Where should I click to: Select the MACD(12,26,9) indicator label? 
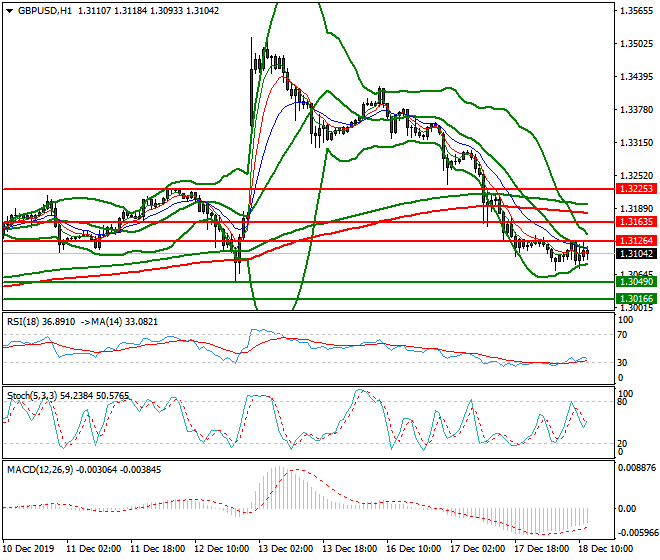coord(40,469)
